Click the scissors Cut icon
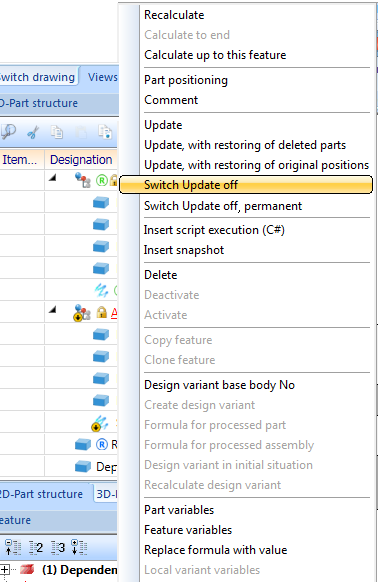 [33, 132]
